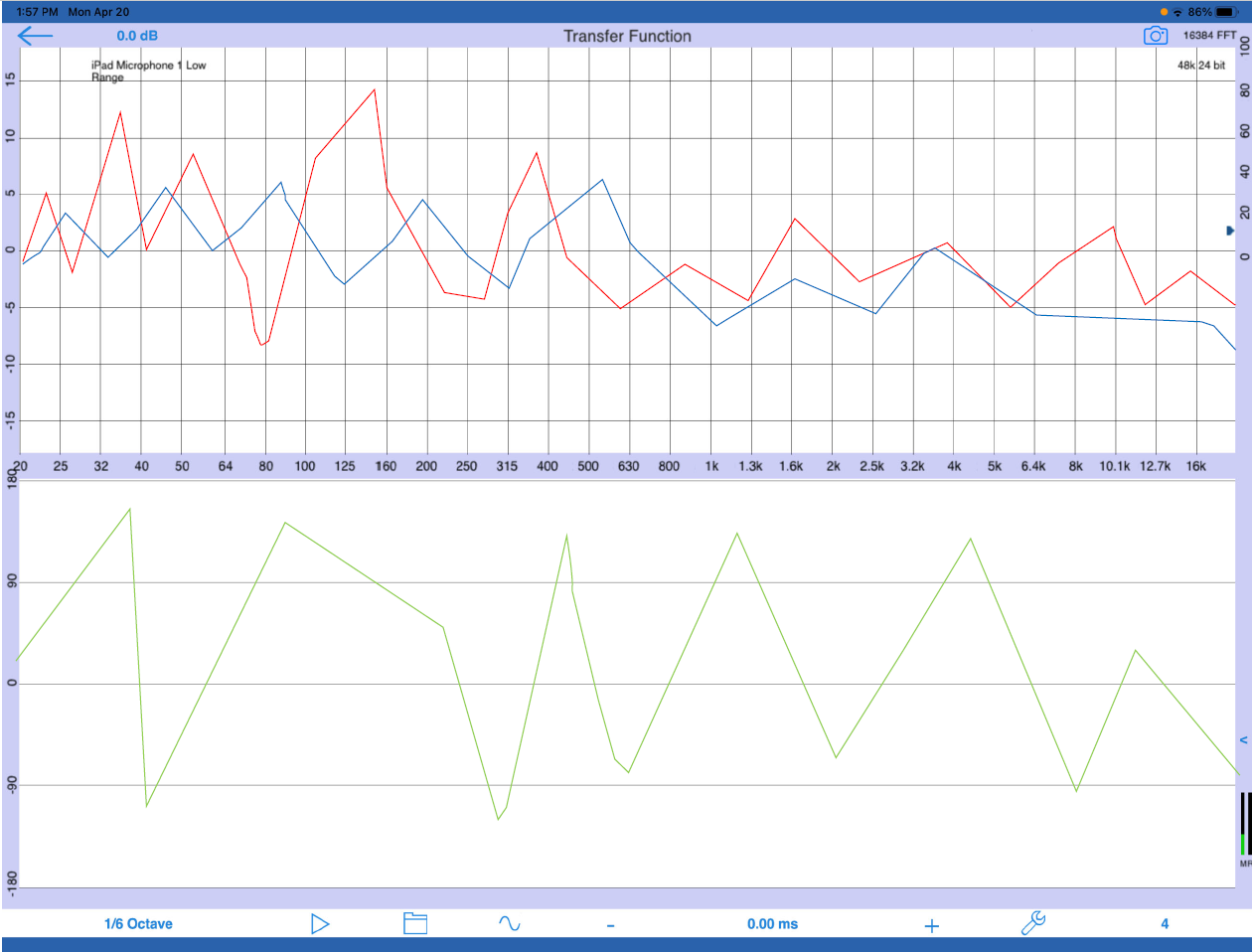This screenshot has height=952, width=1252.
Task: Tap the 0.00 ms delay value
Action: [x=772, y=924]
